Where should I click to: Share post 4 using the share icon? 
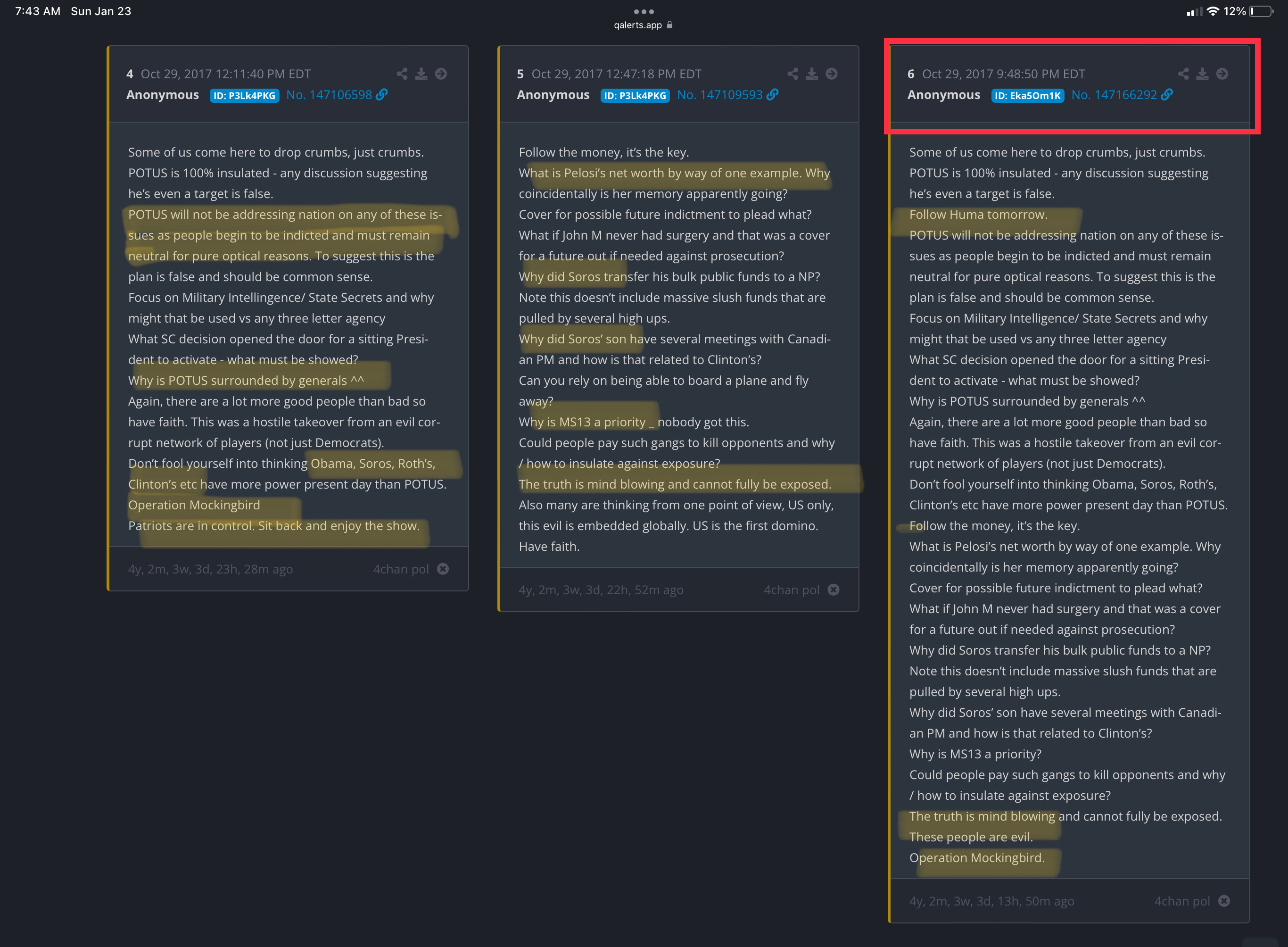402,74
